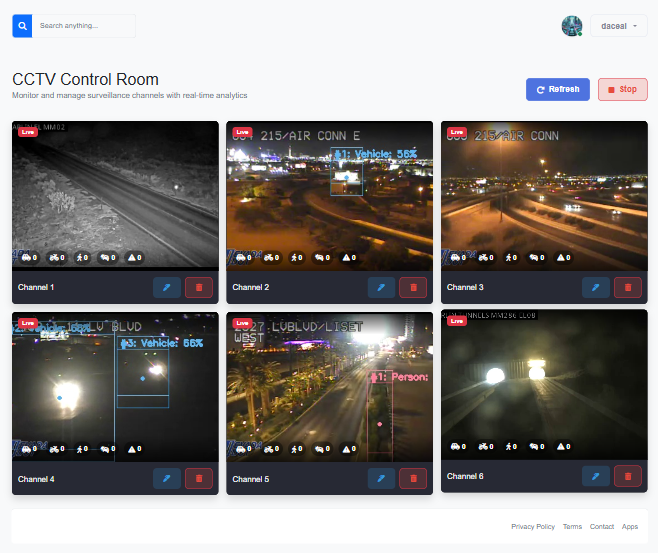Delete Channel 2 using the trash icon
The width and height of the screenshot is (658, 553).
tap(413, 287)
